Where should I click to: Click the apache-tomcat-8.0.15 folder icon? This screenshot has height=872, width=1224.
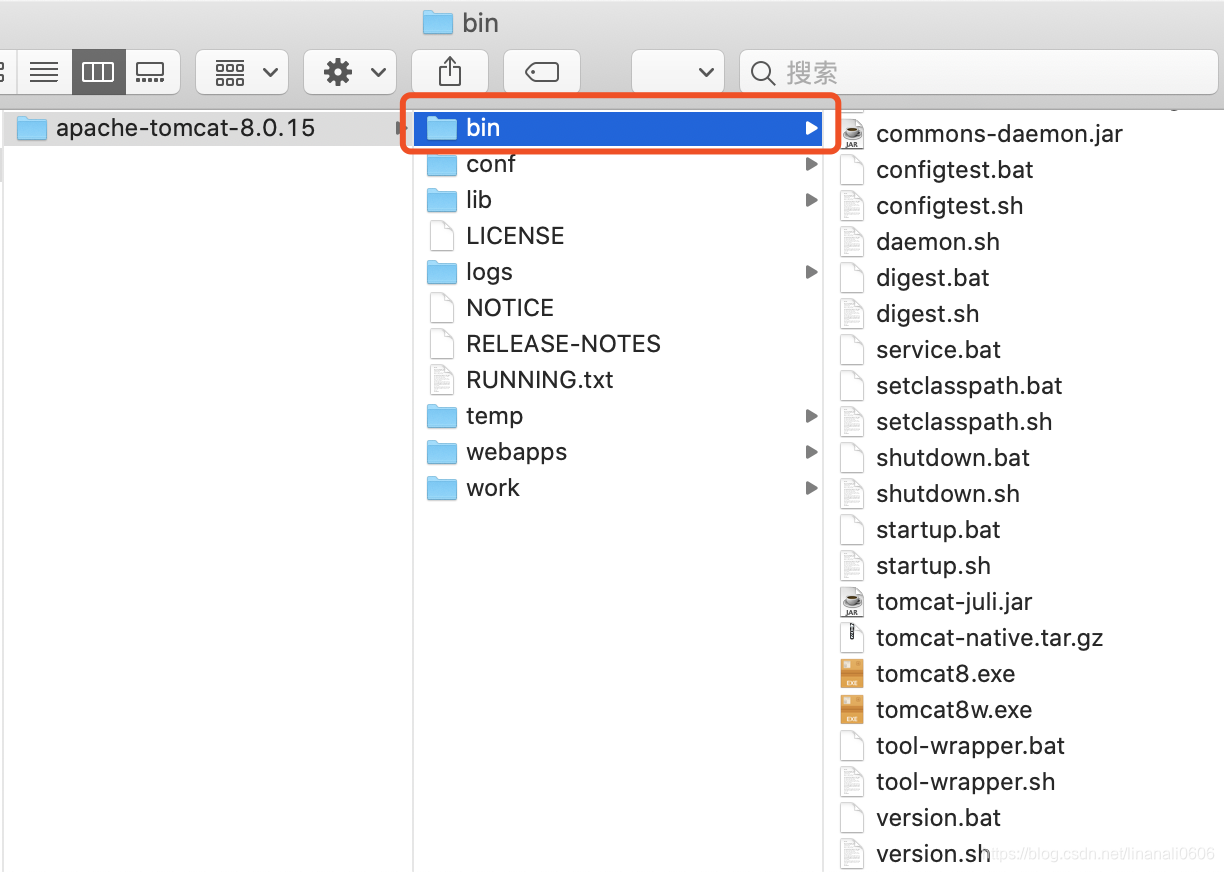coord(33,128)
